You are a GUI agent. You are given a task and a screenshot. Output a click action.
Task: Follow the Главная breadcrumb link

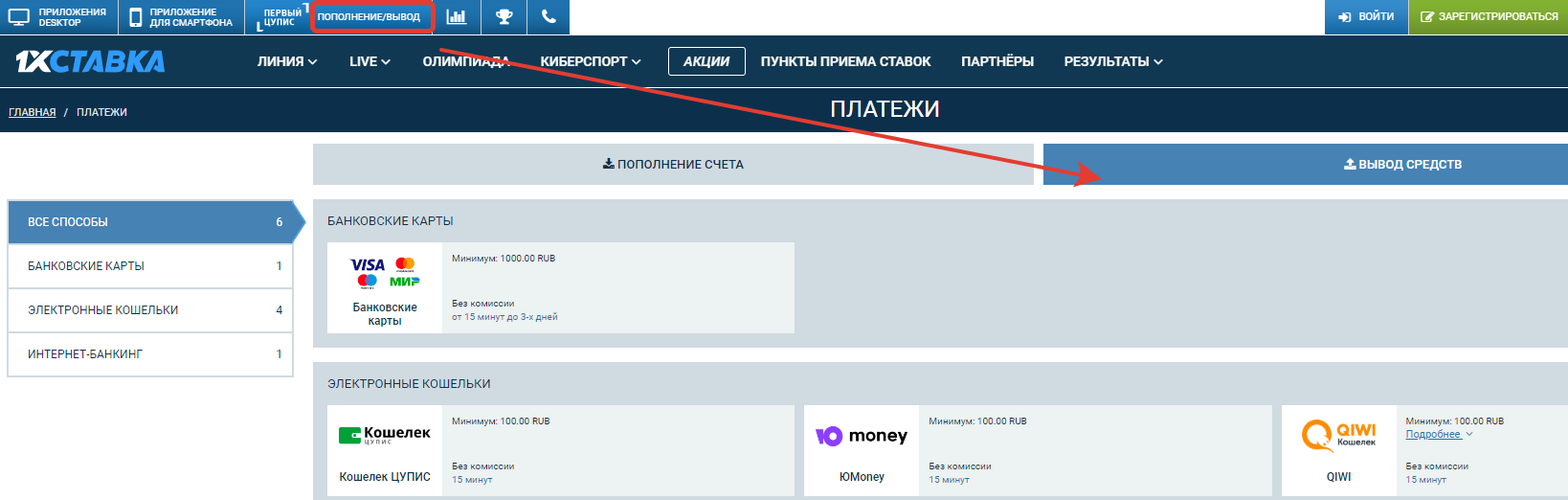pos(33,112)
